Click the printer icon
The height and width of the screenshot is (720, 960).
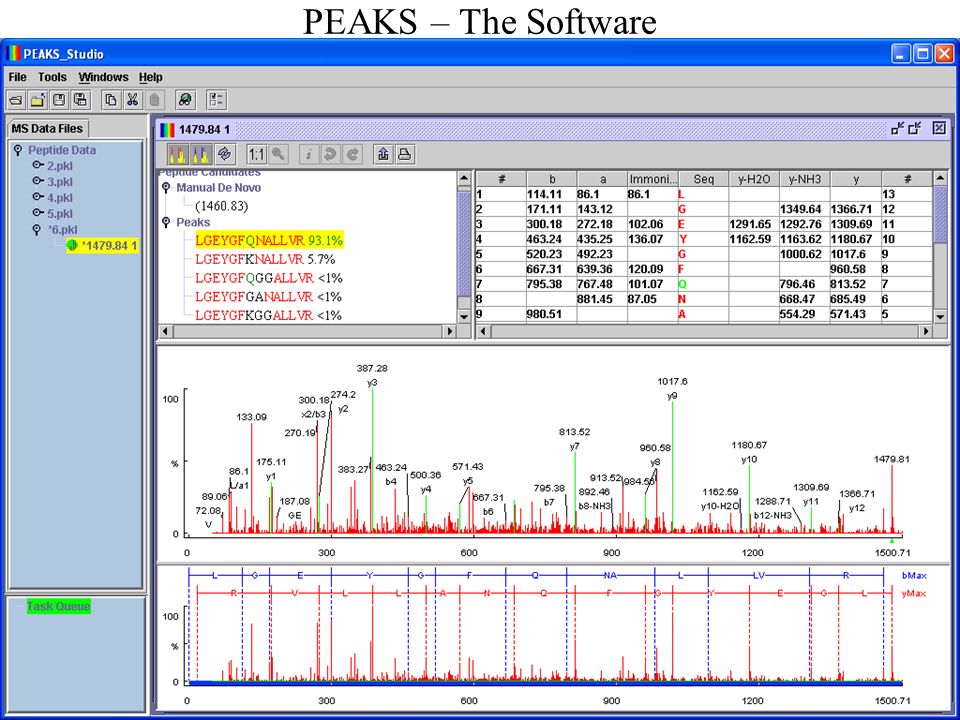(x=404, y=154)
